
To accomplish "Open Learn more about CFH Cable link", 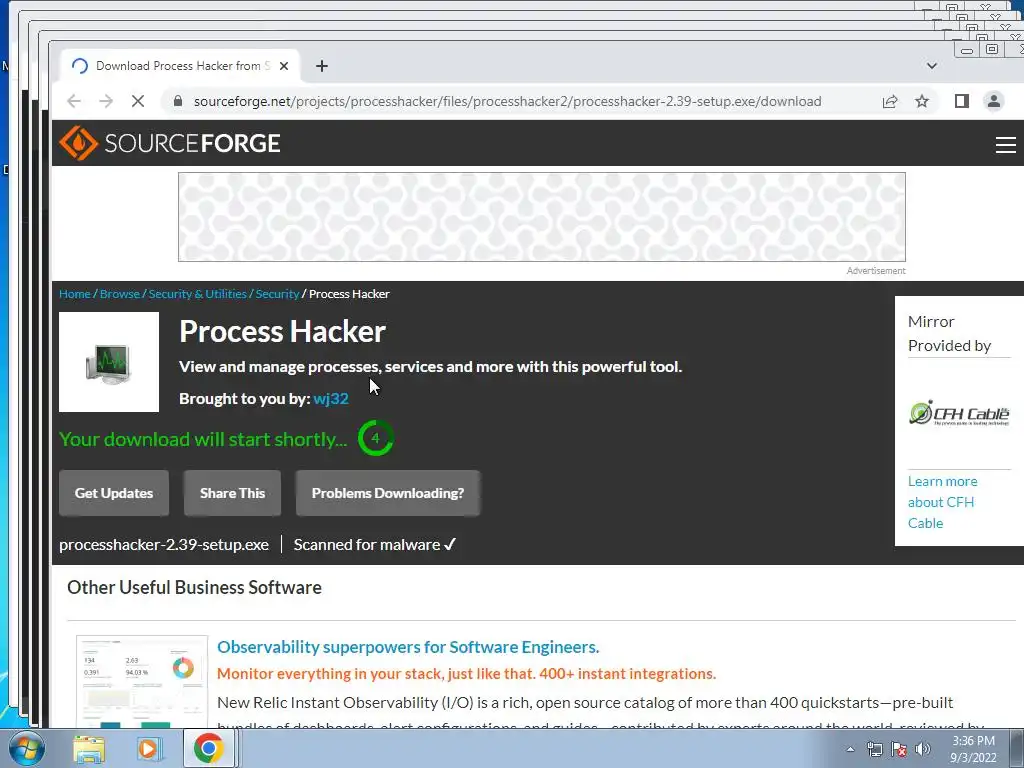I will click(x=942, y=502).
